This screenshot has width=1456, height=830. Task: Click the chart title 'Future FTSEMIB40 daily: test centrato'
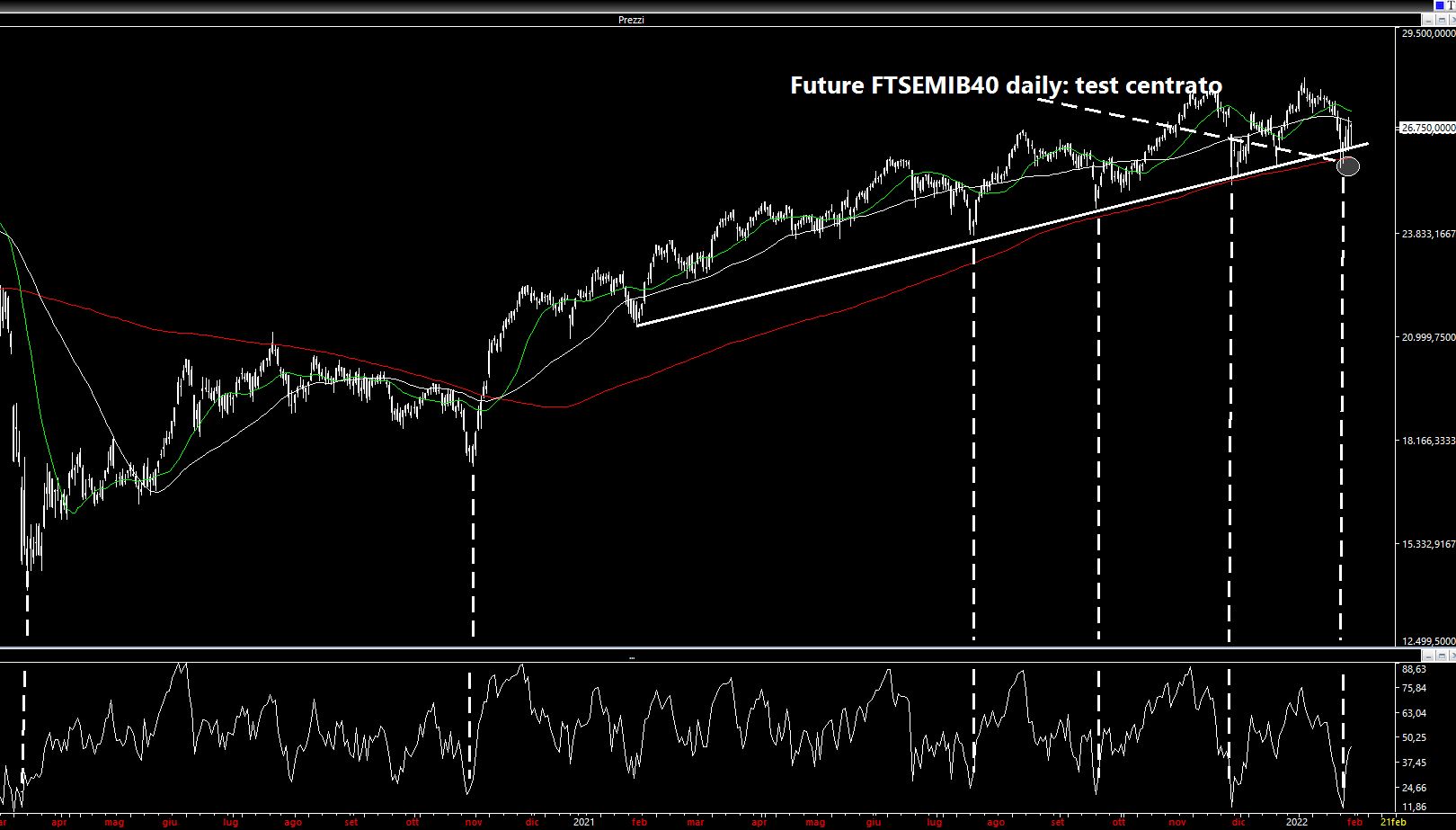pyautogui.click(x=1006, y=85)
